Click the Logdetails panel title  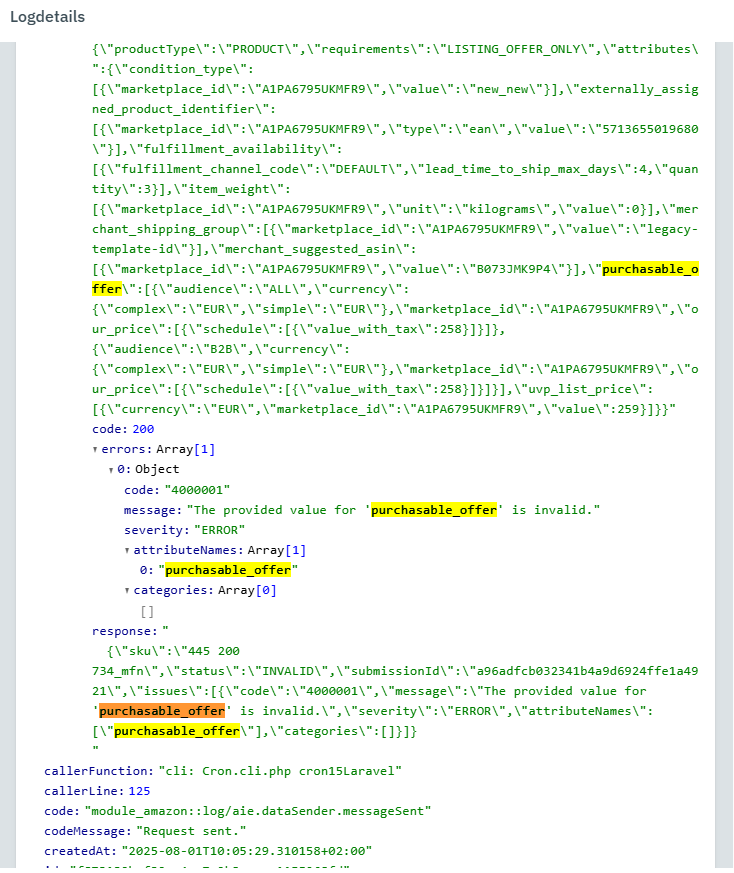[47, 17]
